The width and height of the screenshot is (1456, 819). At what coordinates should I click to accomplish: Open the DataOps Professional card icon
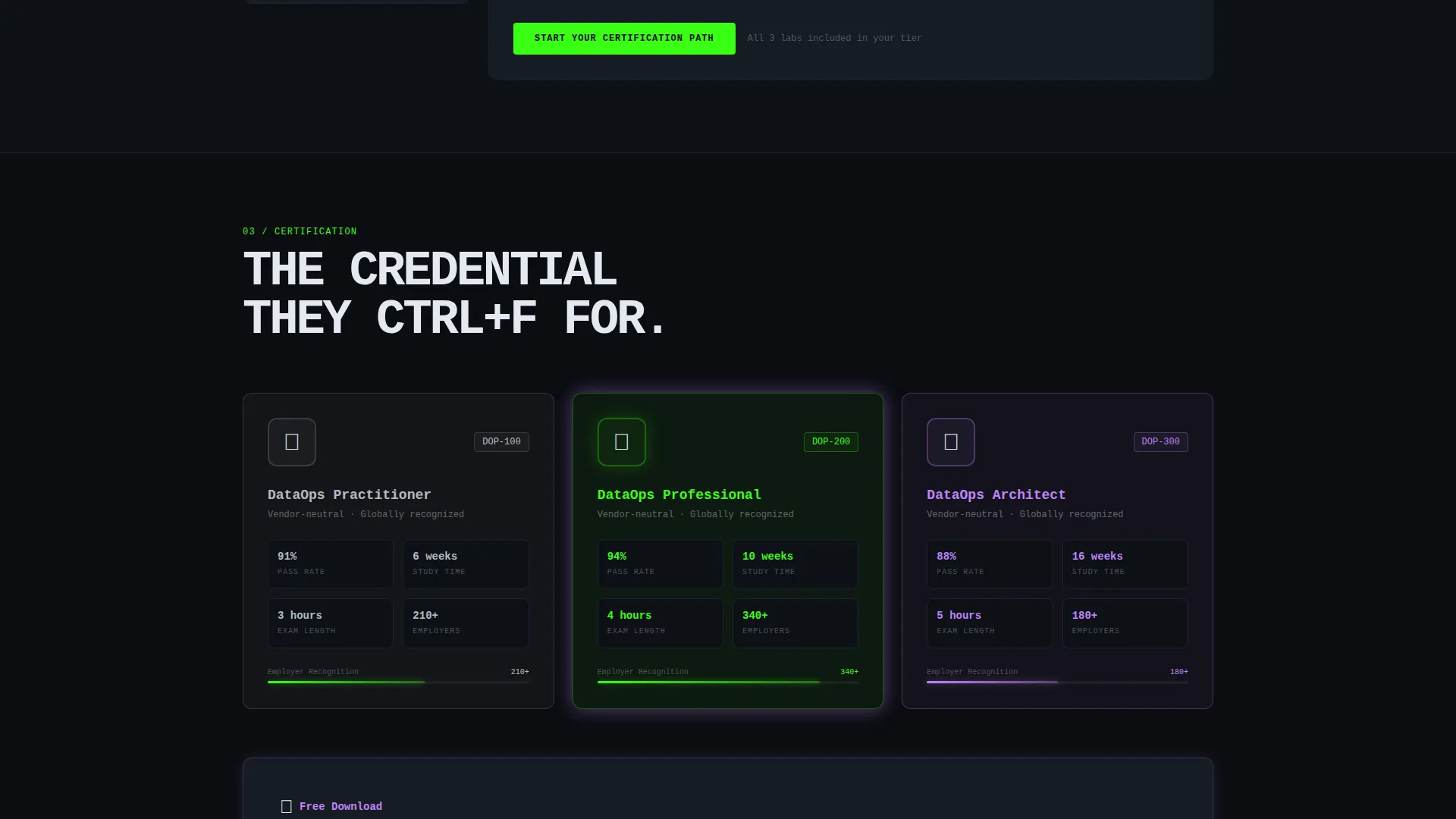click(622, 442)
